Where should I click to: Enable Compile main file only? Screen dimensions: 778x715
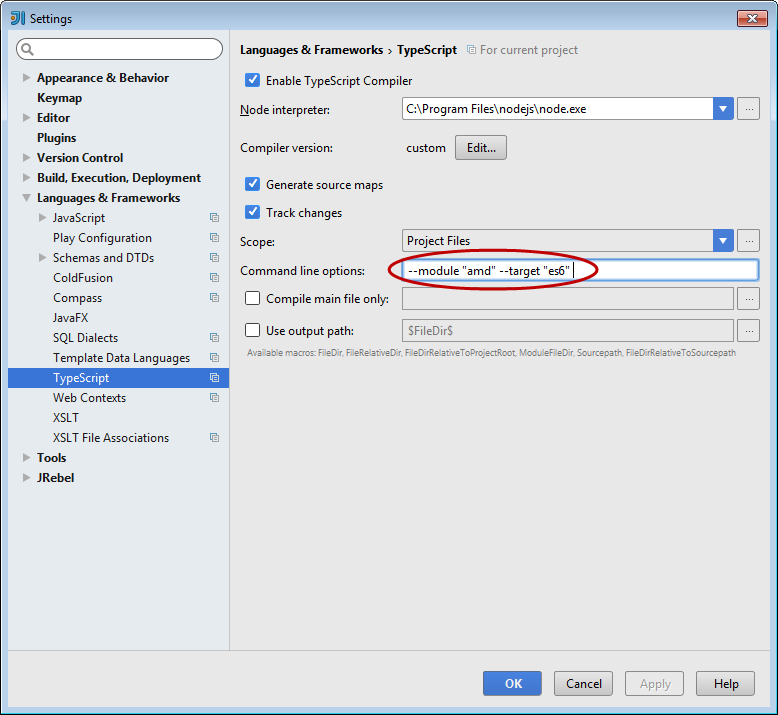[253, 298]
